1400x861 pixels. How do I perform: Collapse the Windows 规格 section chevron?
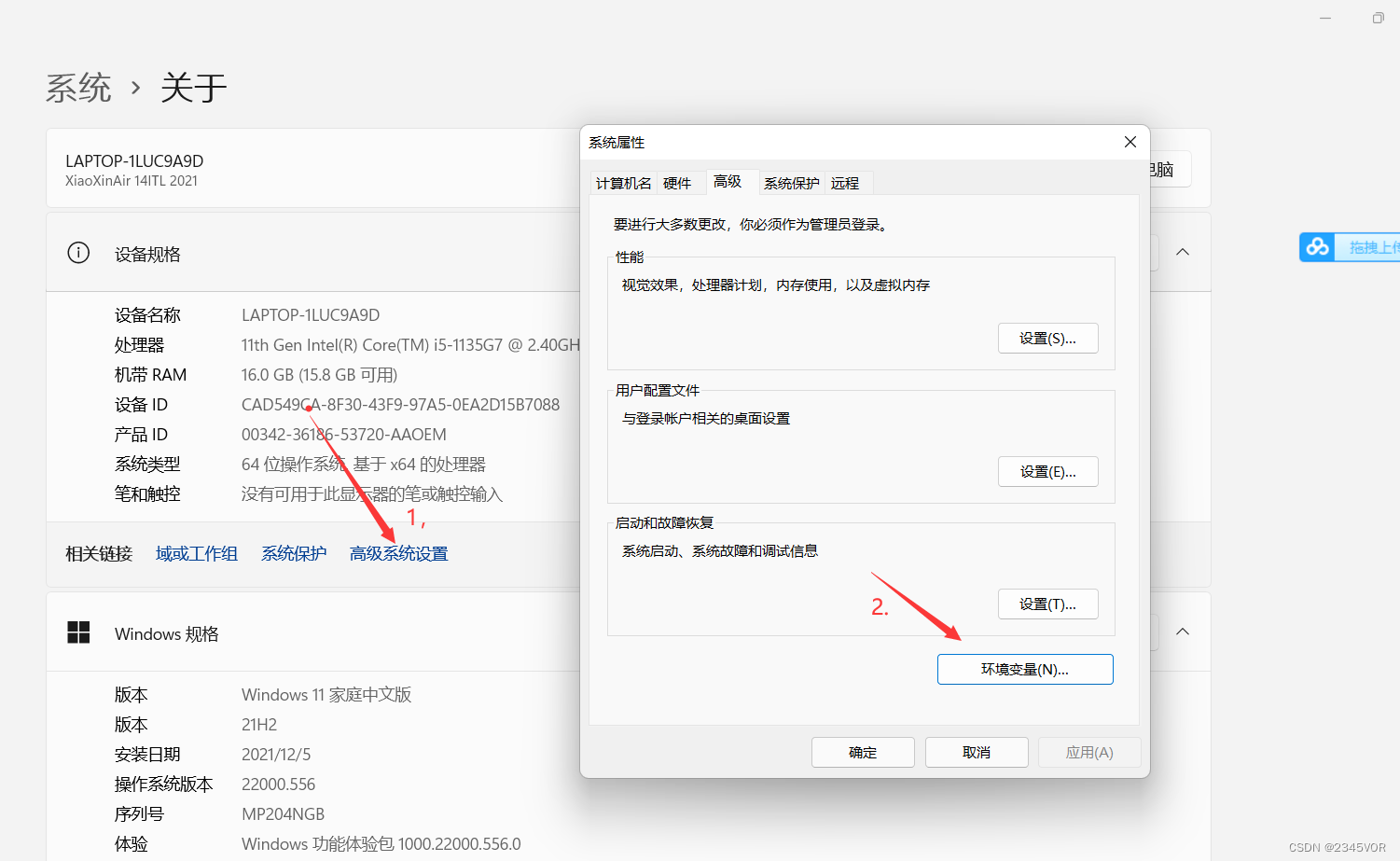tap(1182, 632)
